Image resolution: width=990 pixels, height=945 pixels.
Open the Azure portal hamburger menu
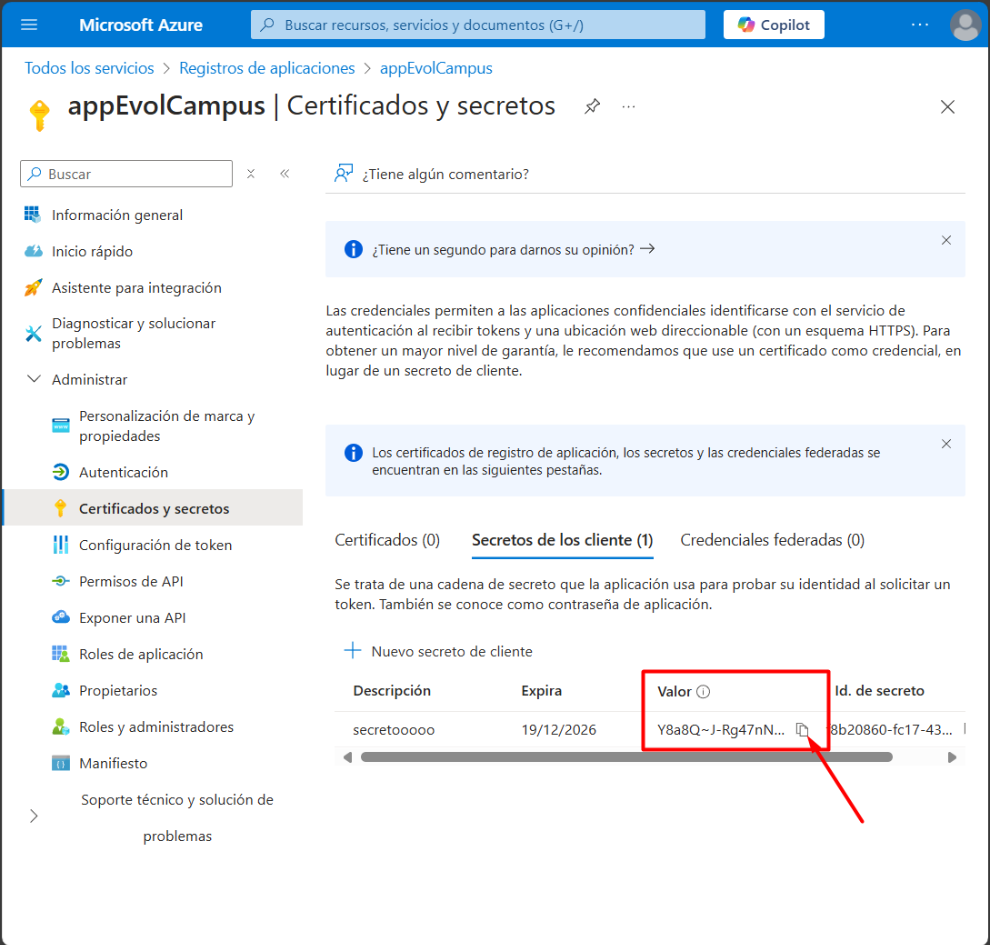click(x=29, y=25)
